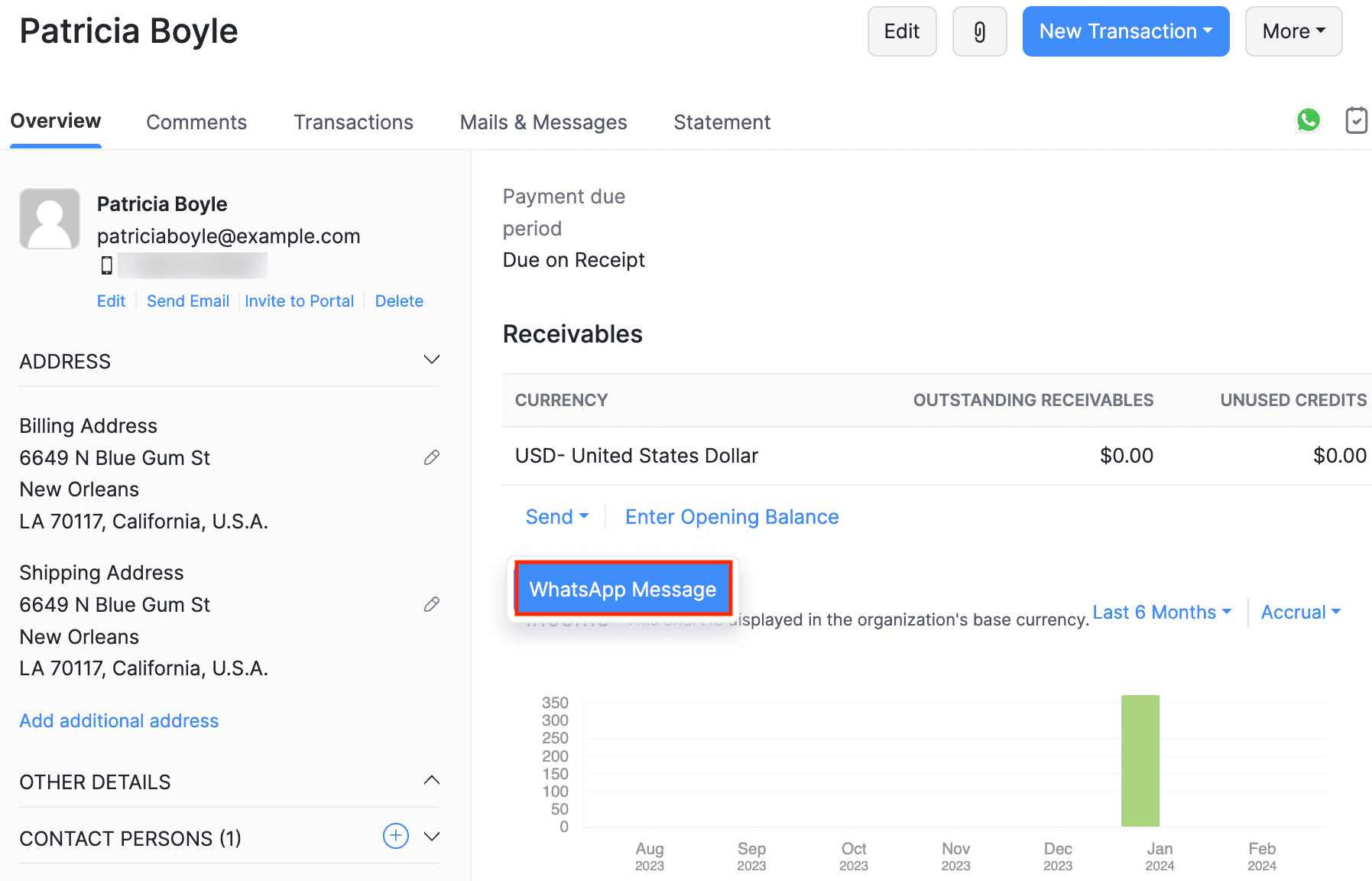Expand the Other Details section
Screen dimensions: 1372x881
(x=432, y=780)
